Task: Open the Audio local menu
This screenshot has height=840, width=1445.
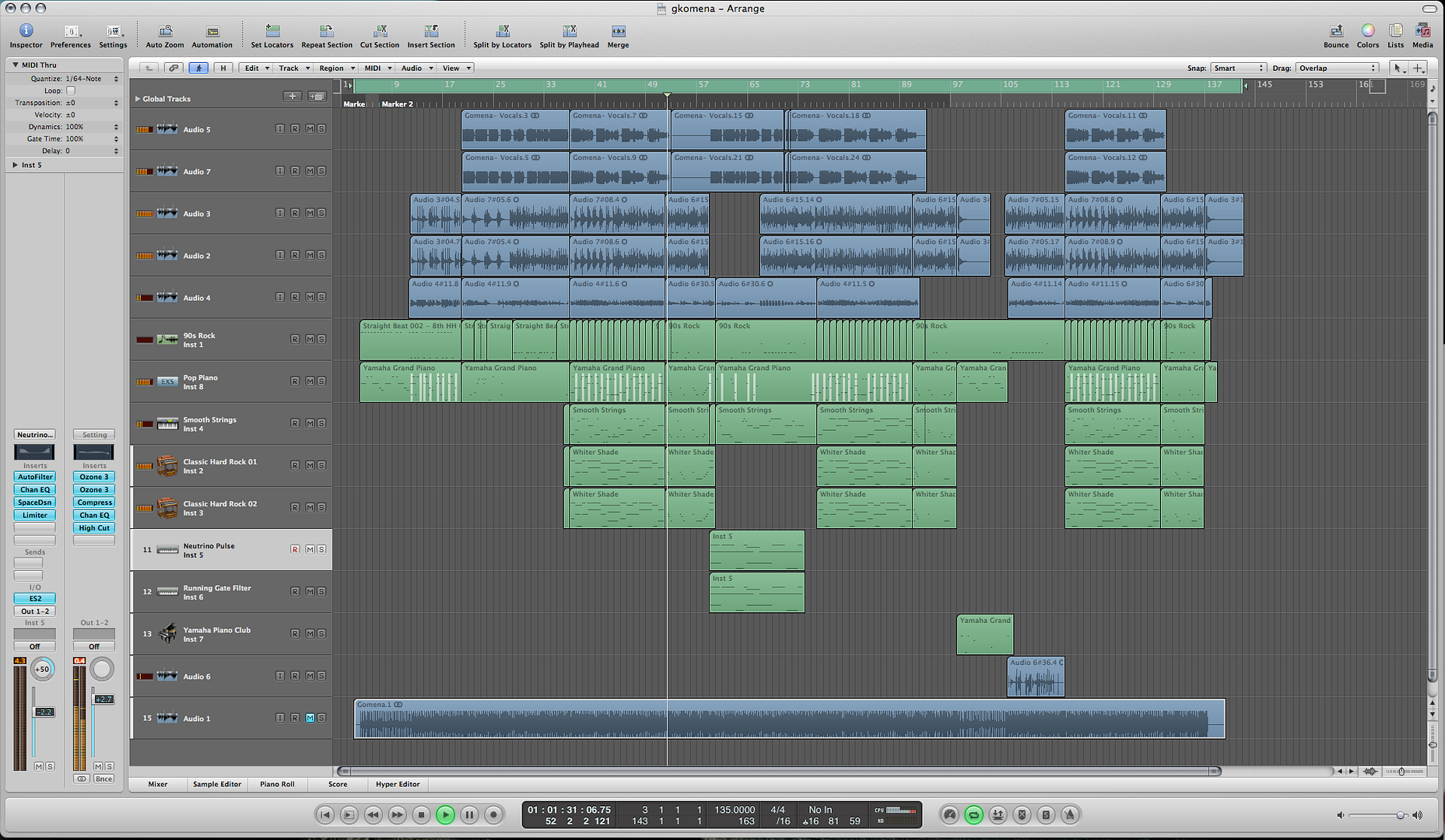Action: coord(416,68)
